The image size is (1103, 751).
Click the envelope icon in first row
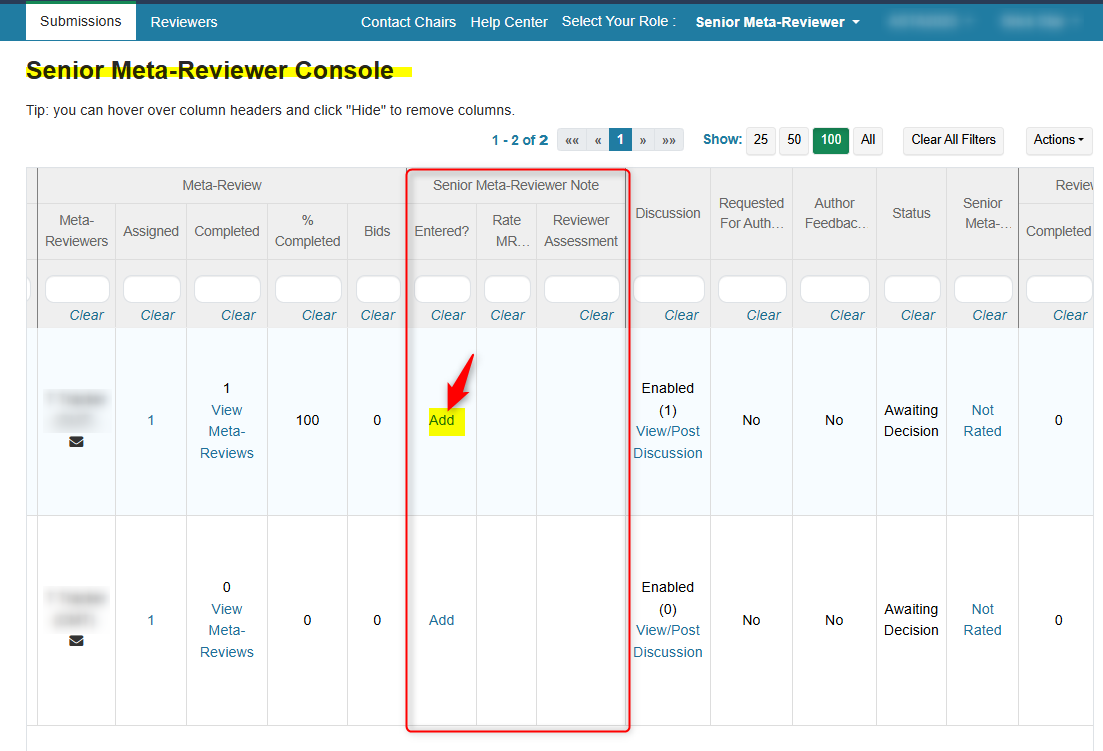(76, 442)
